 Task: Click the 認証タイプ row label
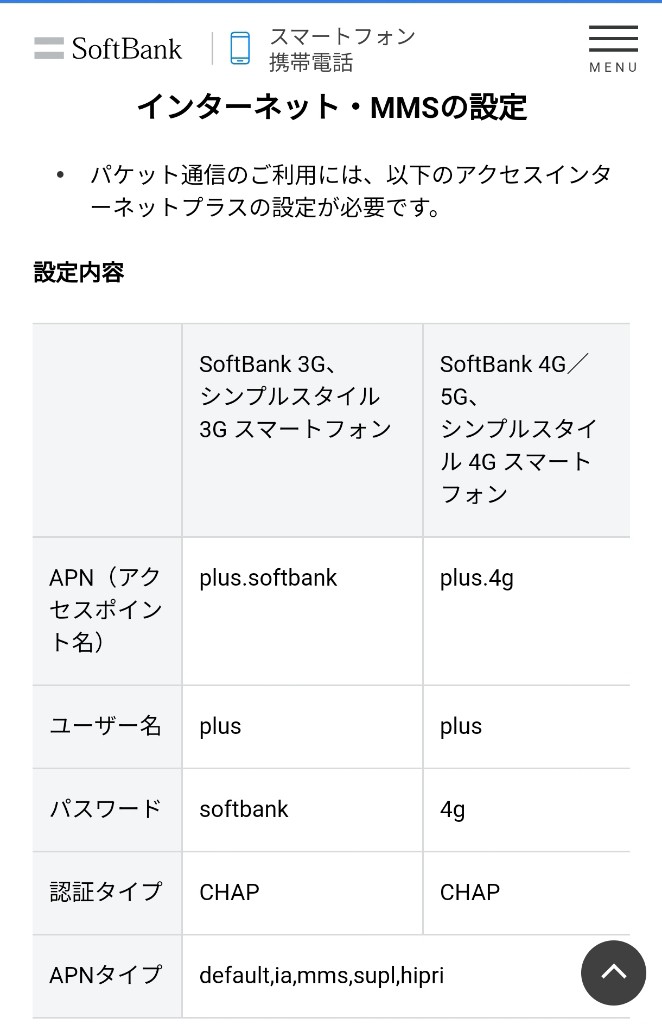click(105, 892)
